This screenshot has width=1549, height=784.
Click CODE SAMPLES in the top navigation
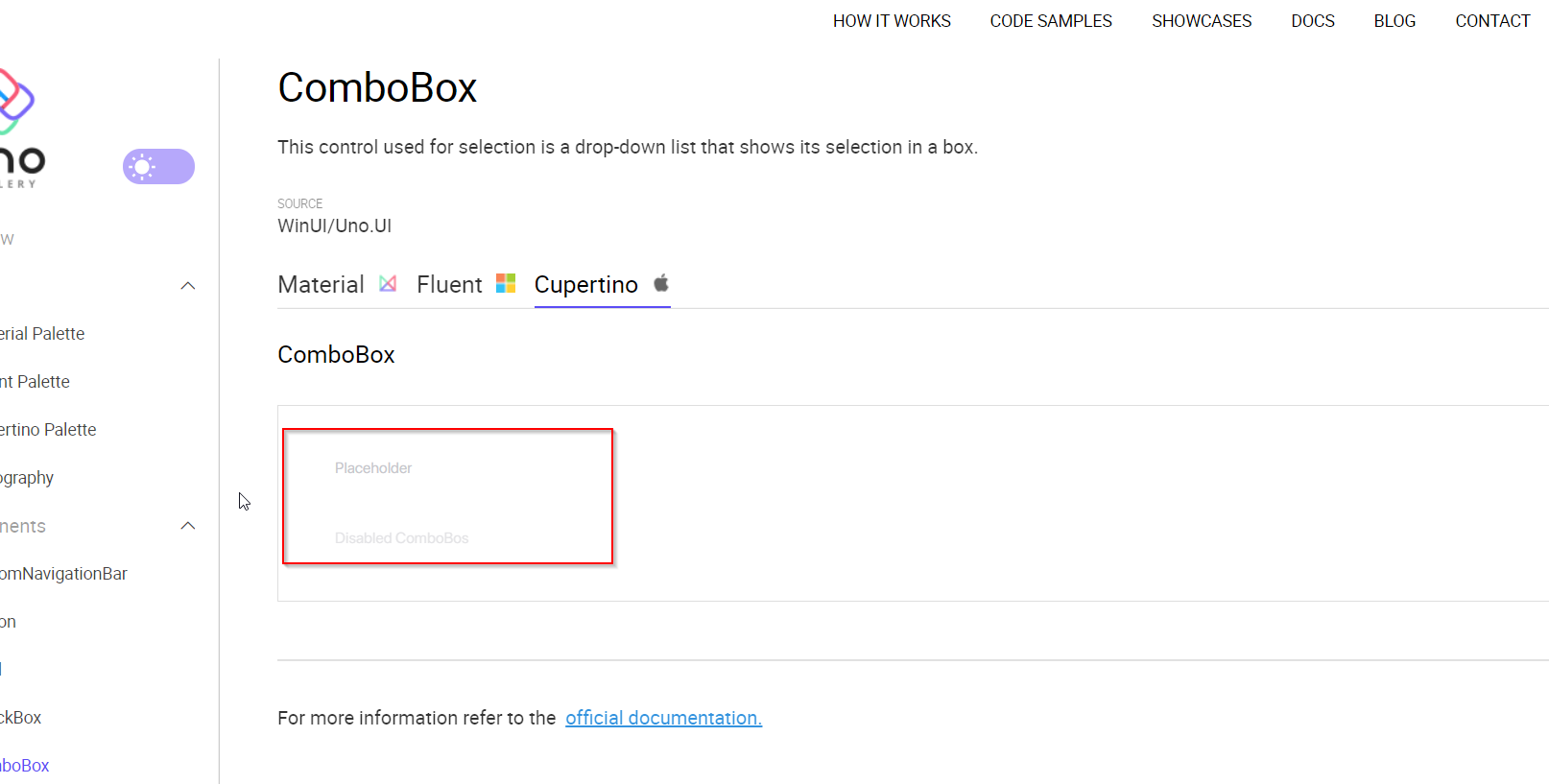coord(1050,20)
